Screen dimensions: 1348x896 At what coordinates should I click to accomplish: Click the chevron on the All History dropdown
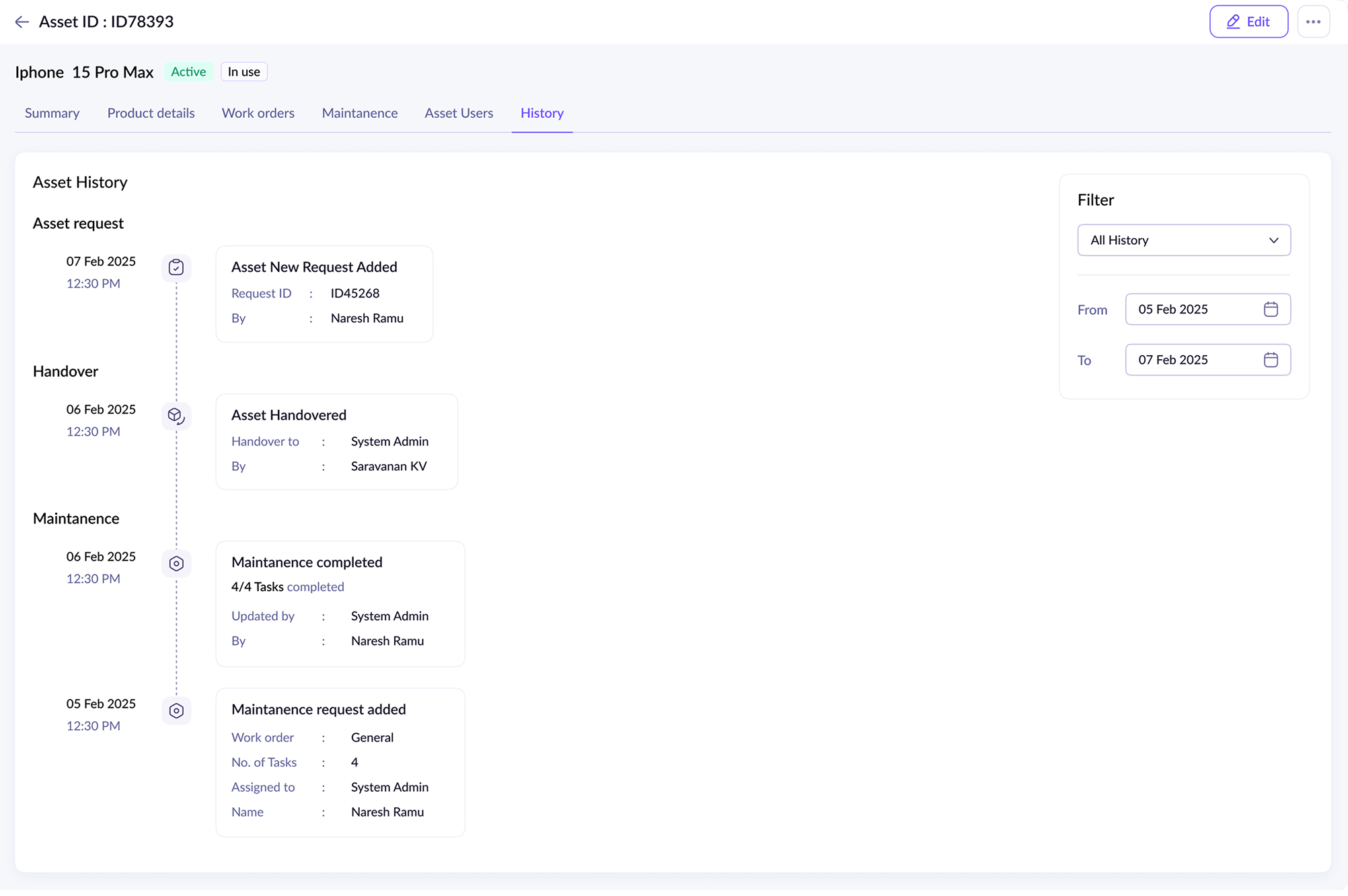pos(1273,240)
